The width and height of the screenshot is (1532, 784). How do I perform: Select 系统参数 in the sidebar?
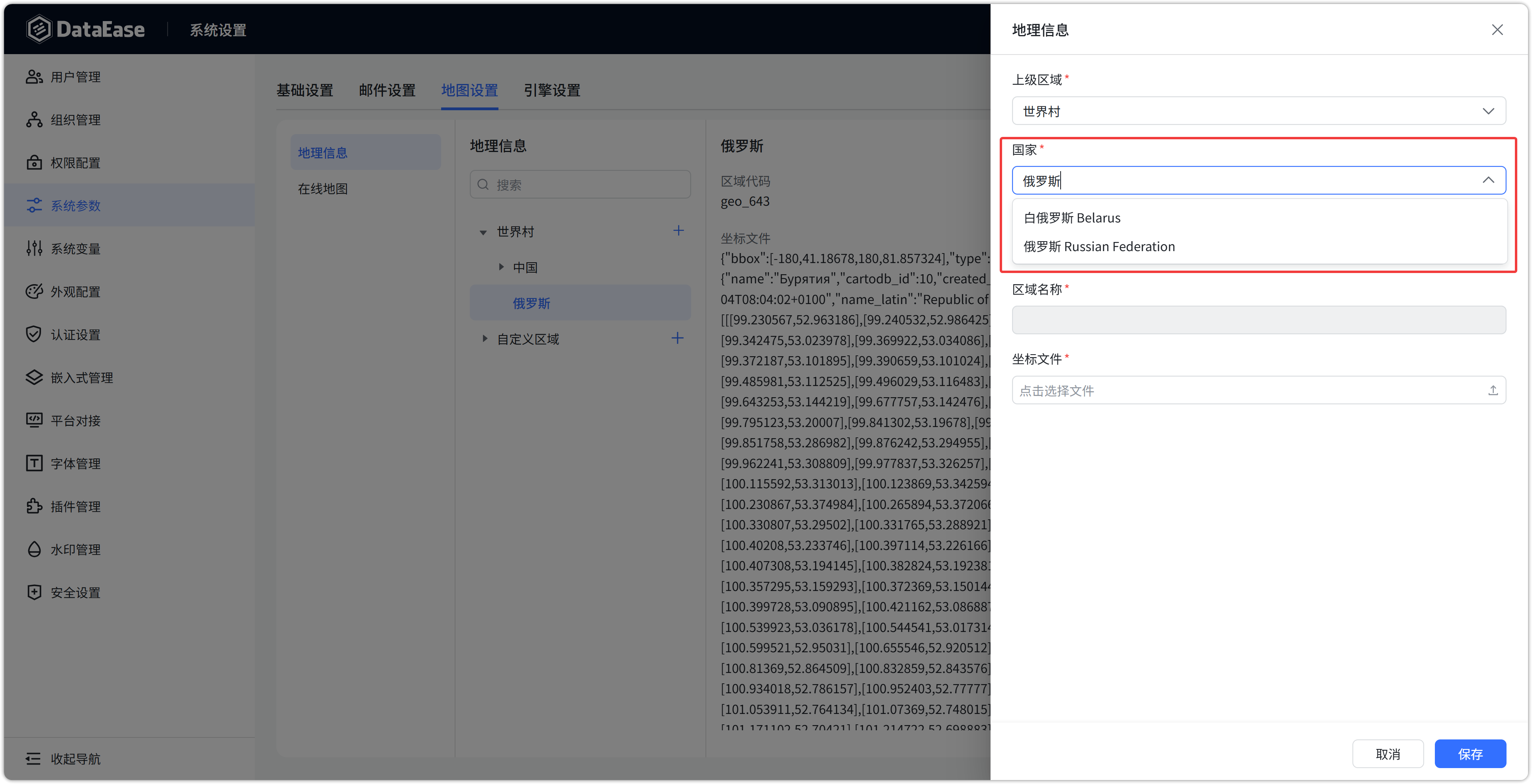130,206
